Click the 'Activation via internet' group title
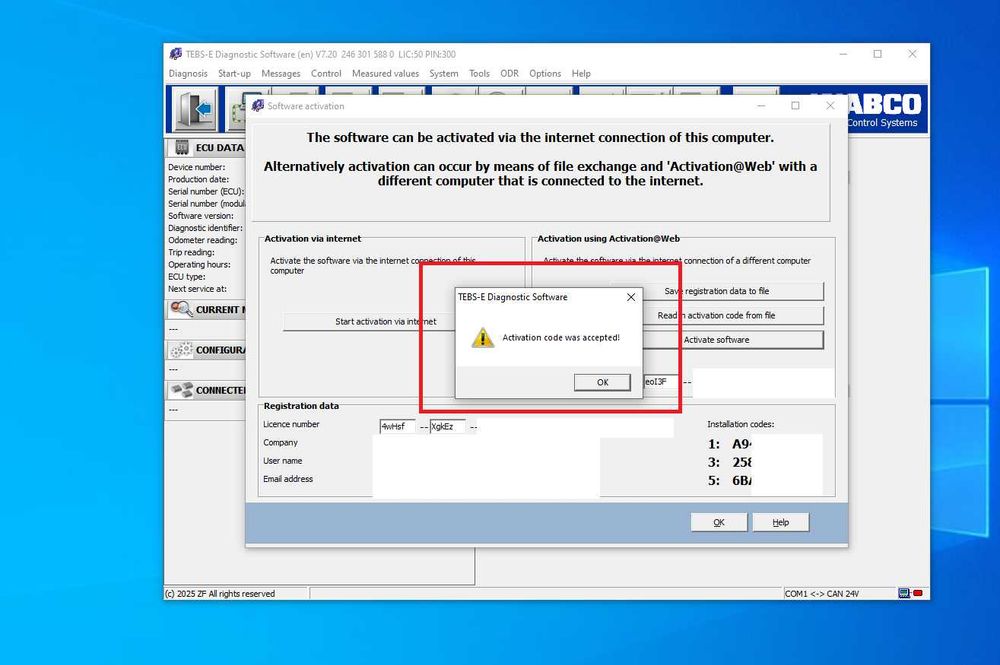The image size is (1000, 665). [312, 238]
